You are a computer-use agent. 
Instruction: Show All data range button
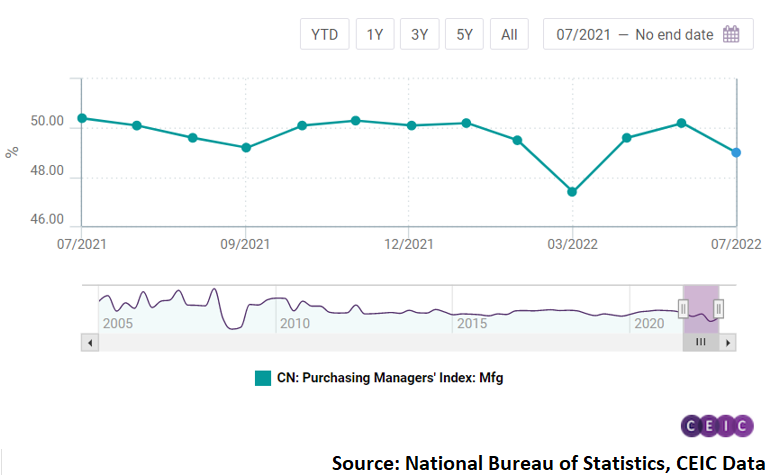(509, 34)
